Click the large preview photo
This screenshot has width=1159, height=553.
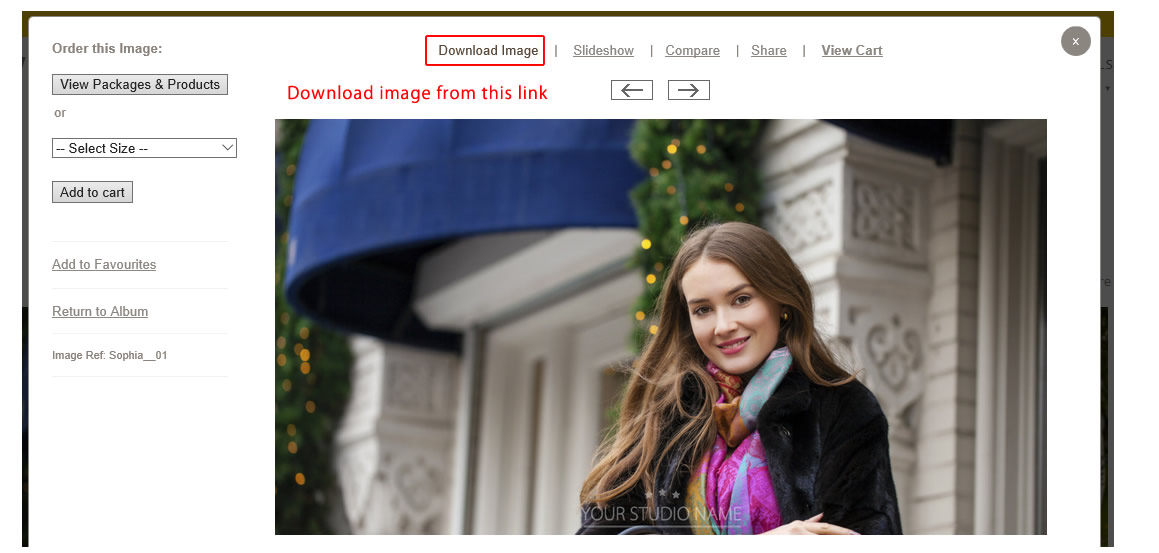coord(660,327)
